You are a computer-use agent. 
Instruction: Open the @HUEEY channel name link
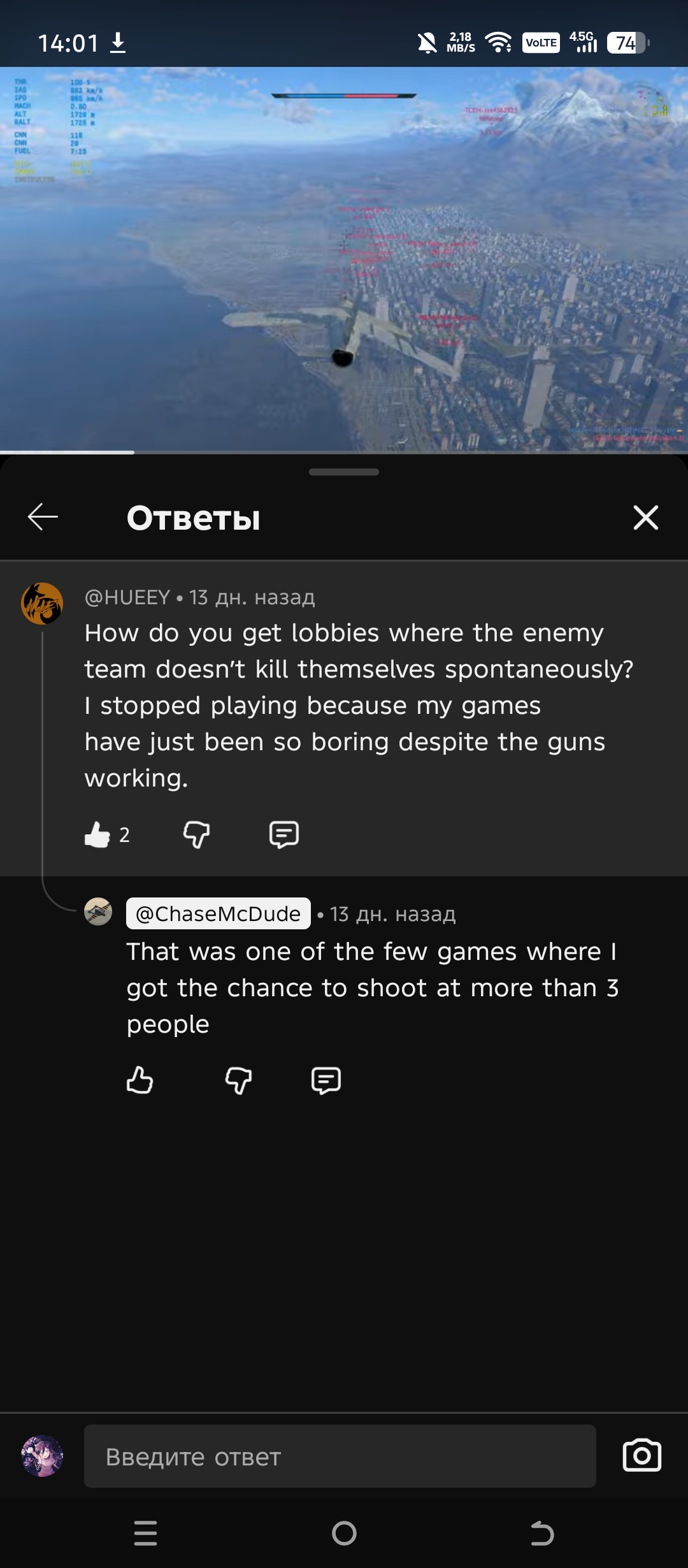coord(127,597)
